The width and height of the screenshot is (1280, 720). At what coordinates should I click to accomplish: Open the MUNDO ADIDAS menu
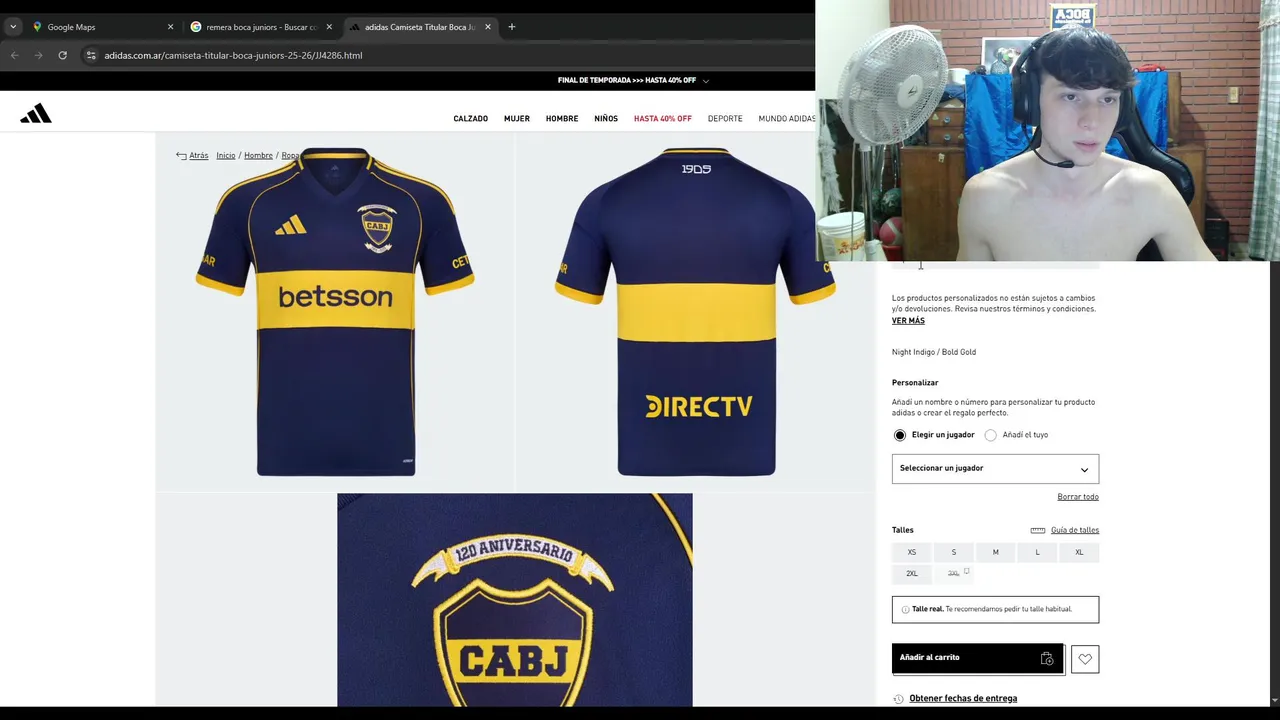786,119
